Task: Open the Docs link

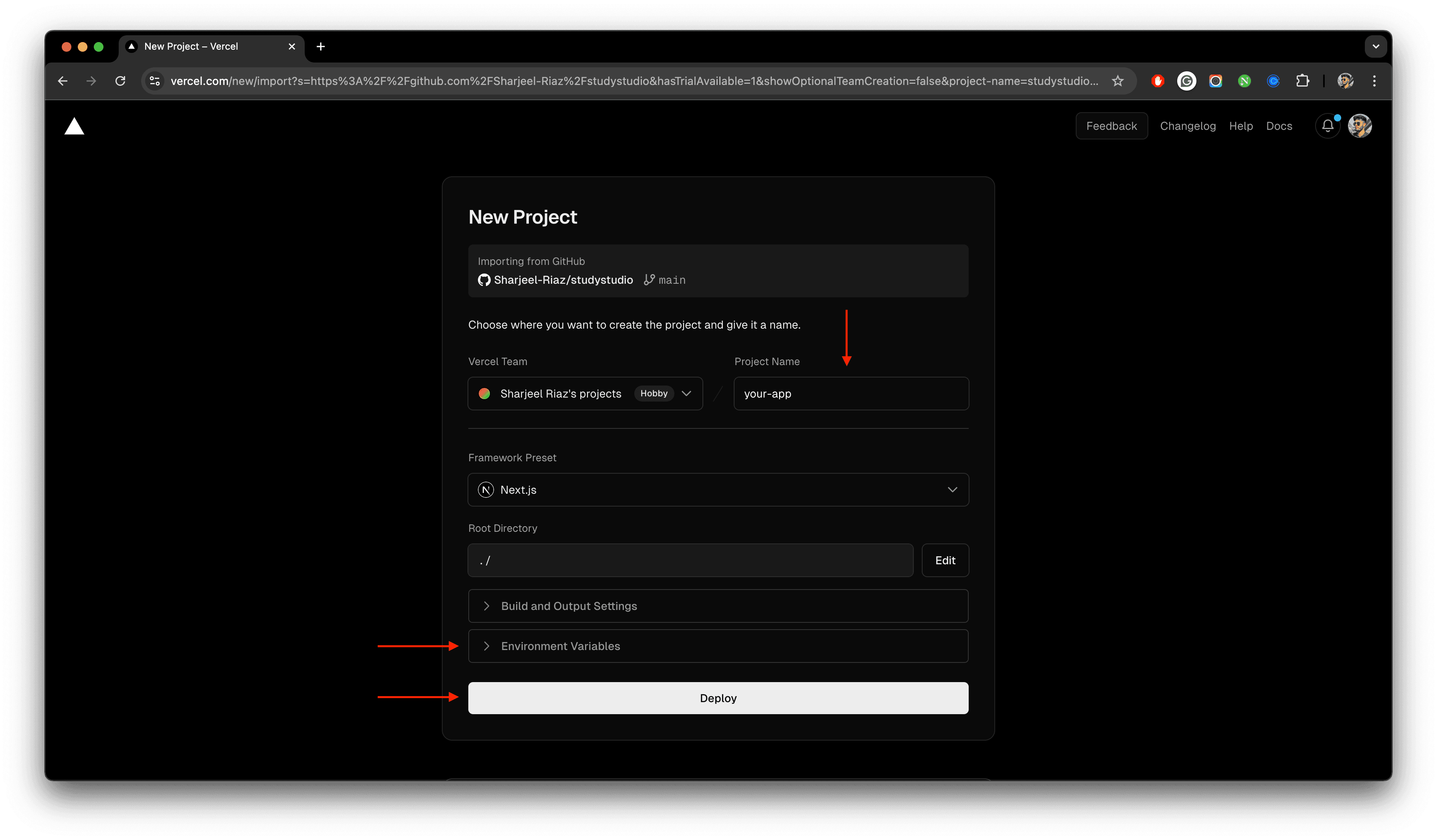Action: tap(1279, 126)
